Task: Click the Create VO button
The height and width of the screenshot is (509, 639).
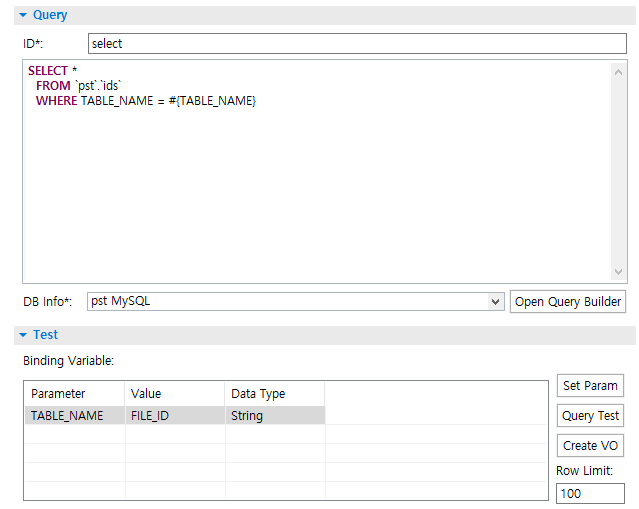Action: [x=590, y=446]
